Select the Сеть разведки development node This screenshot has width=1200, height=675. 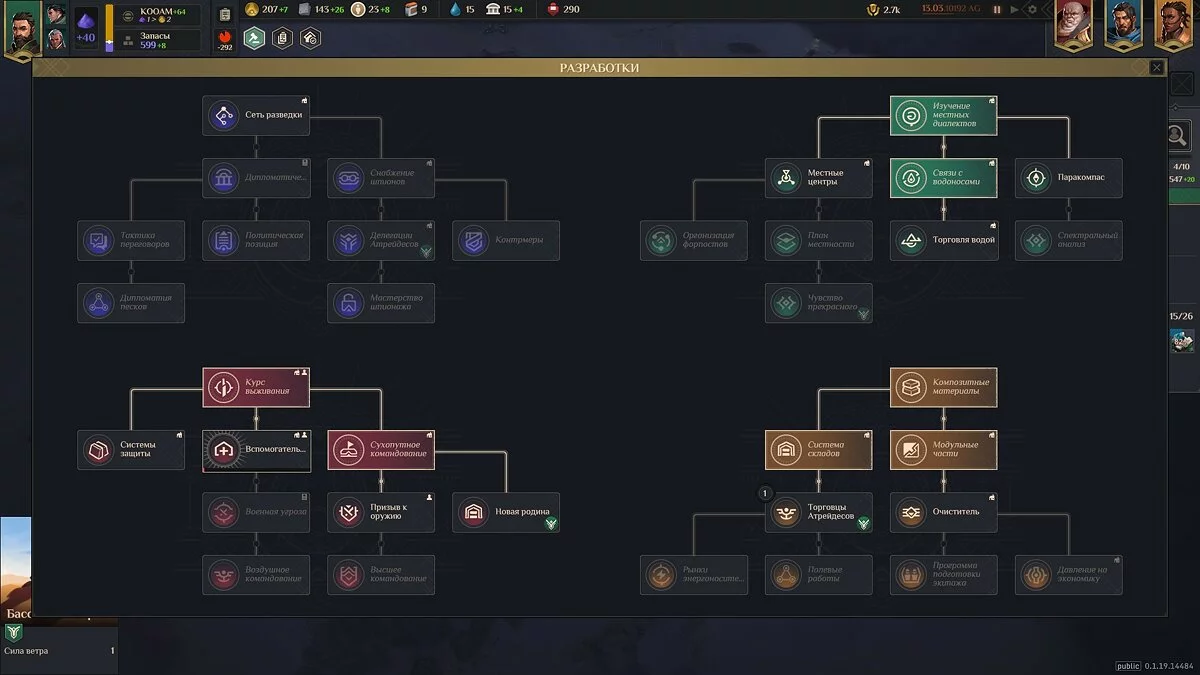pyautogui.click(x=256, y=115)
